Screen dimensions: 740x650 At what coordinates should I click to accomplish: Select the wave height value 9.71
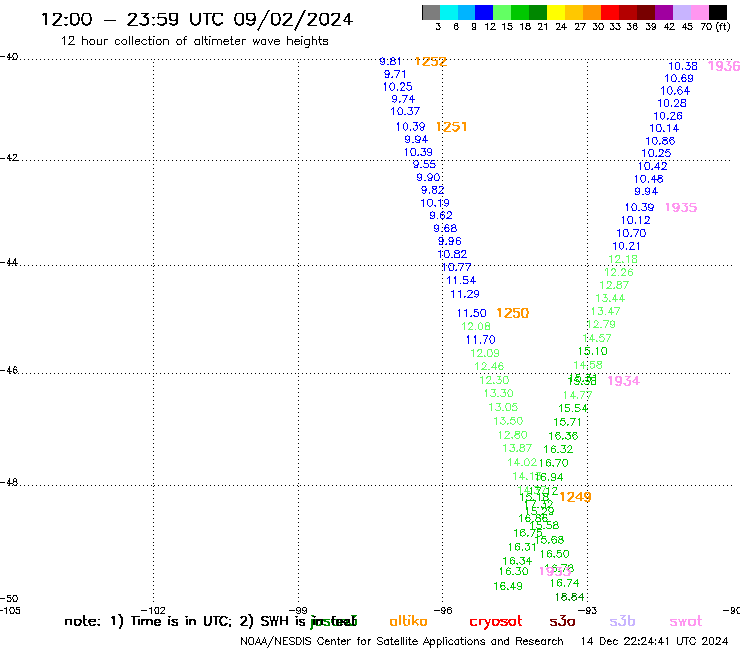[x=395, y=74]
